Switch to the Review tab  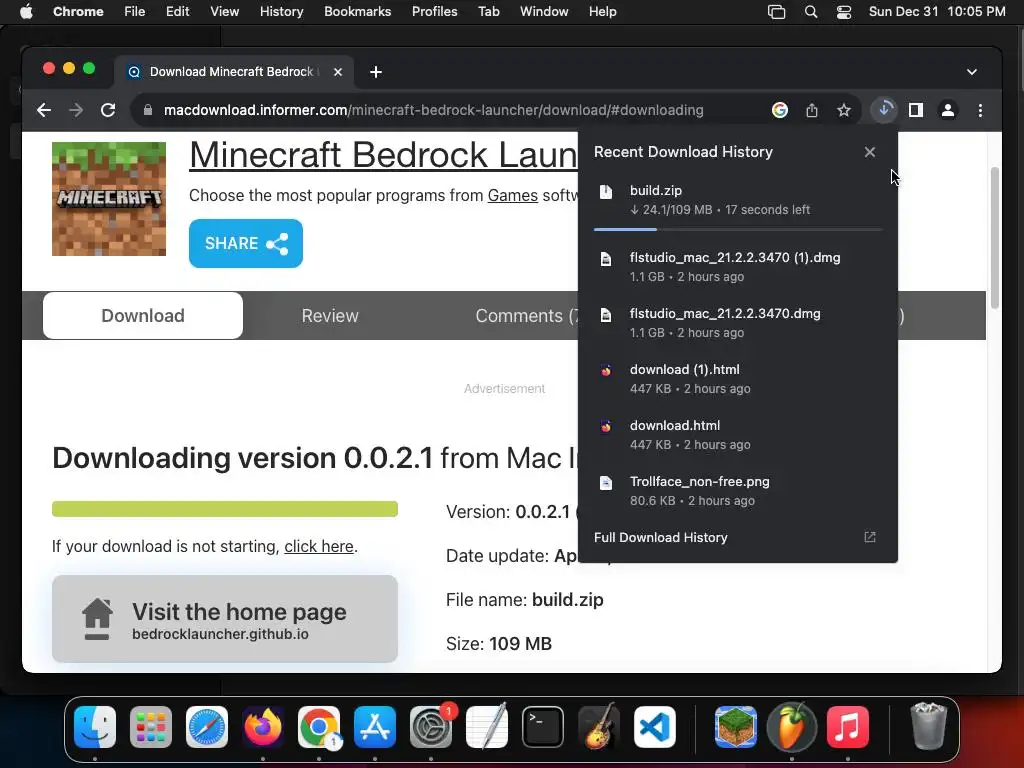pos(330,315)
